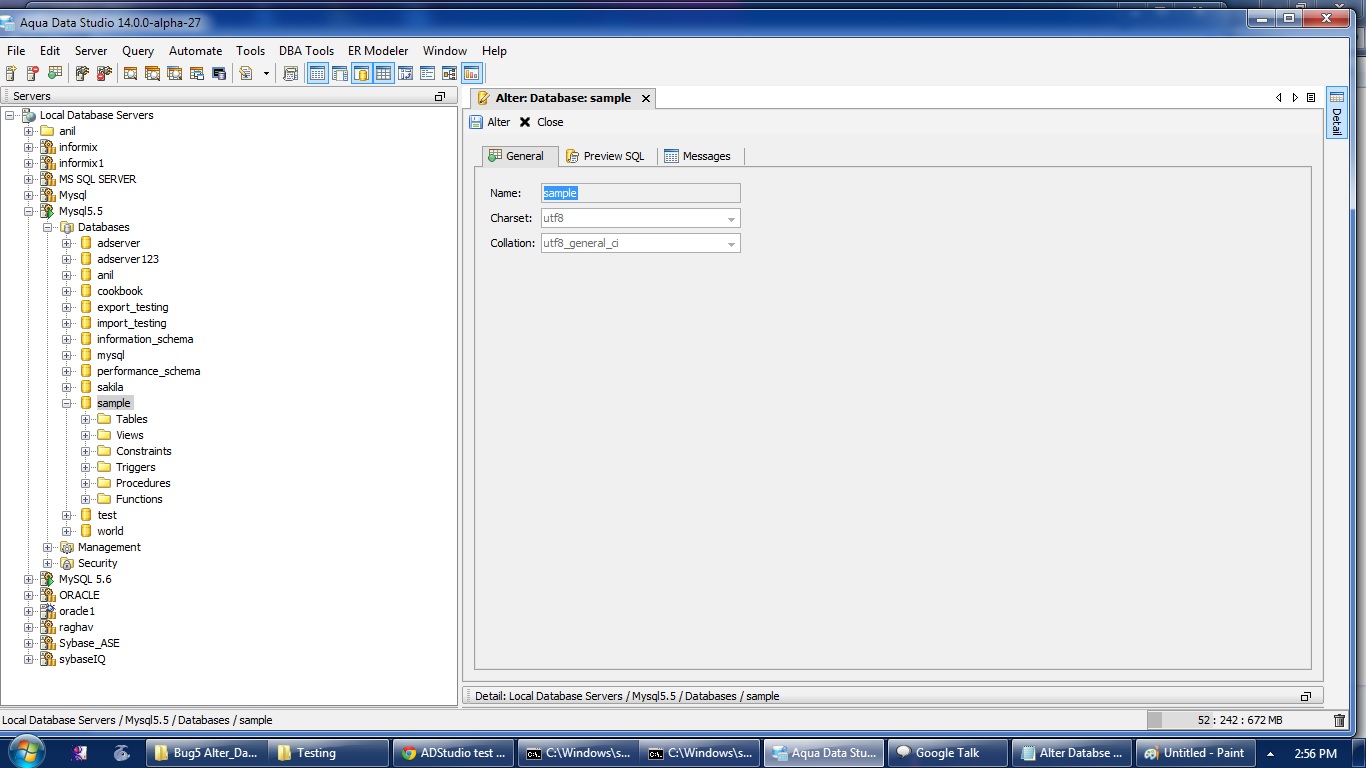Click the Alter button label
This screenshot has height=768, width=1366.
(x=499, y=122)
